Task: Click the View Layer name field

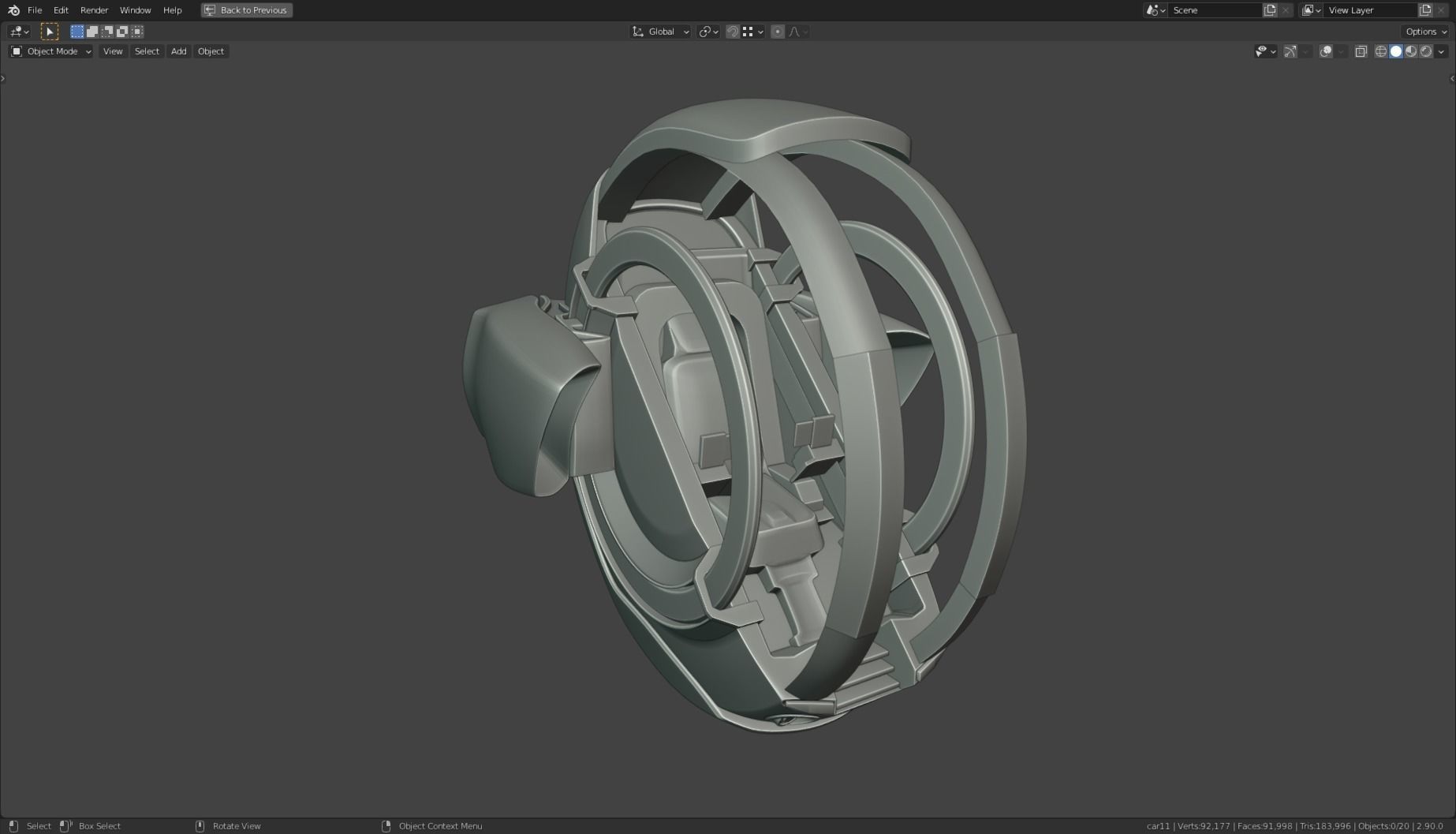Action: (x=1370, y=10)
